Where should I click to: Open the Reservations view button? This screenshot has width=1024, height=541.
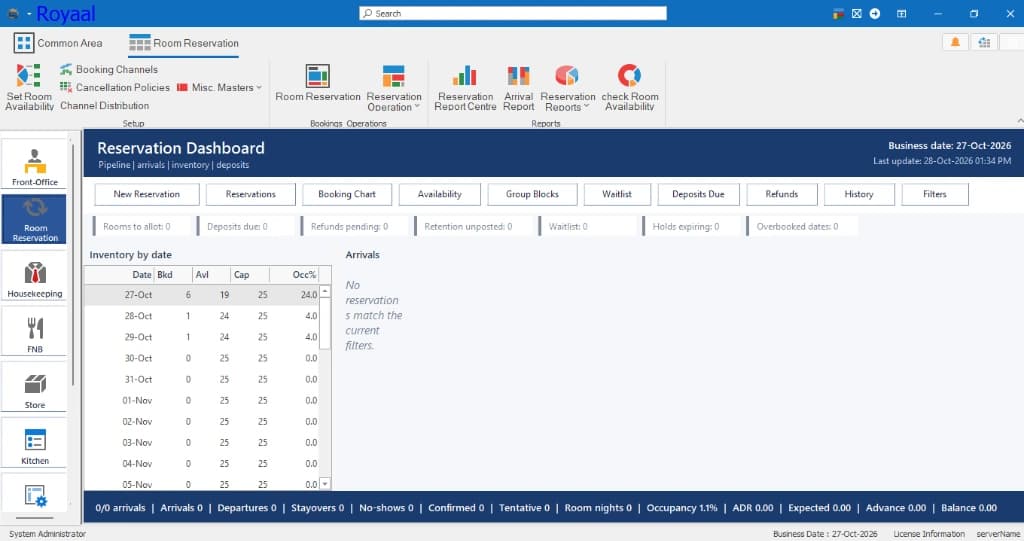click(251, 194)
